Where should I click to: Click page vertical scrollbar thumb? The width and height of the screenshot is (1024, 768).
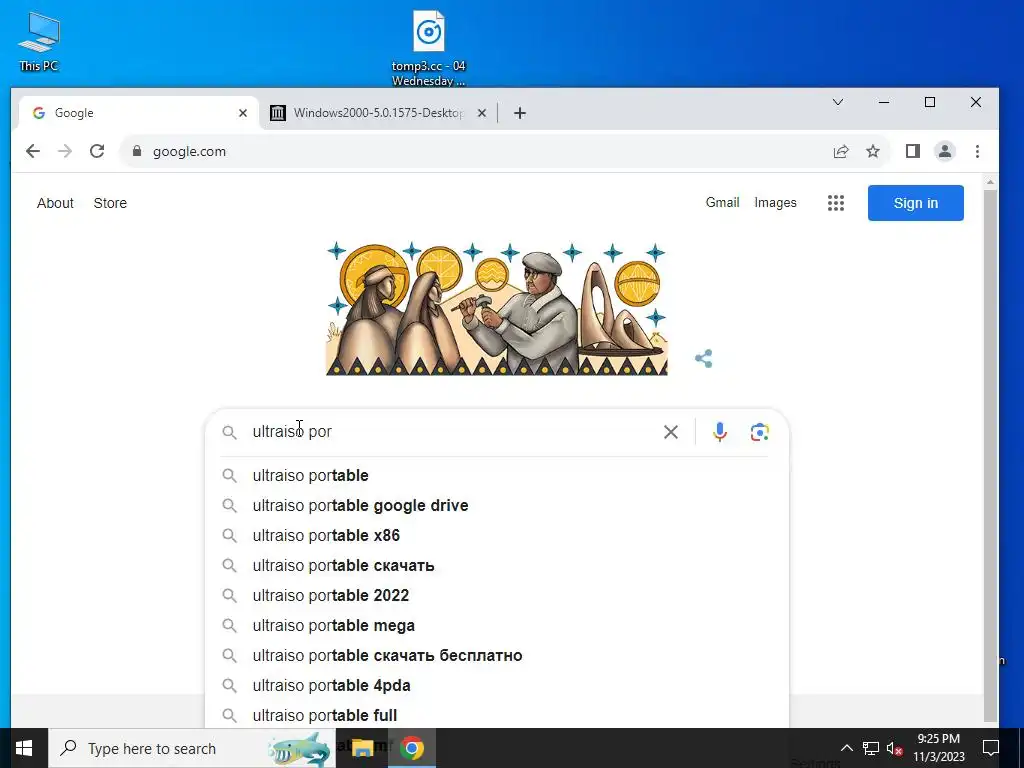pyautogui.click(x=991, y=454)
